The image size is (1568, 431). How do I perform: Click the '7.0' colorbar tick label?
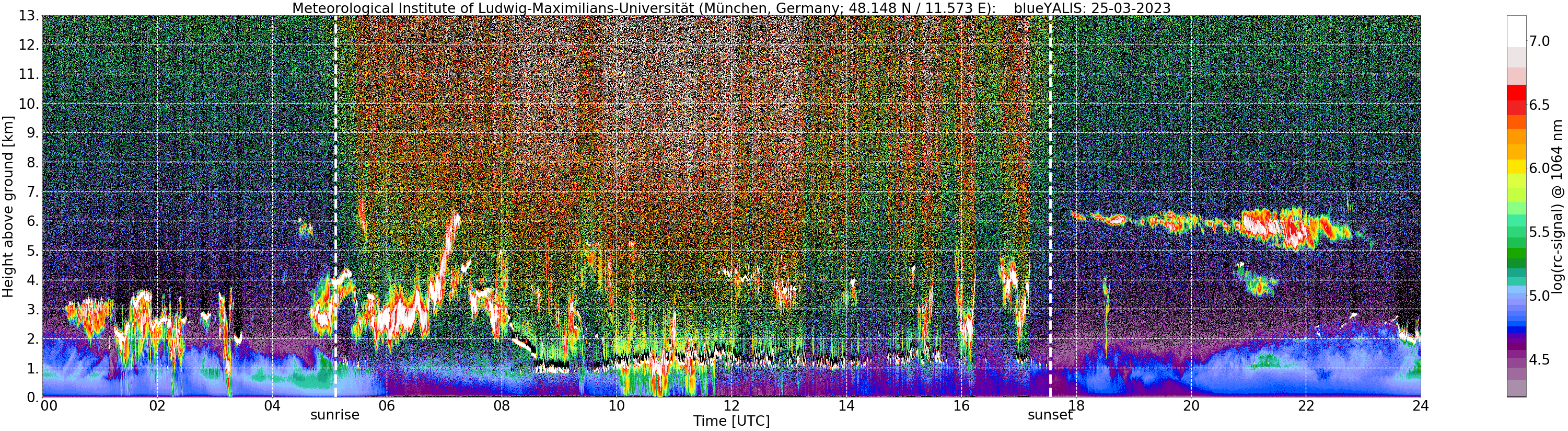(x=1539, y=41)
